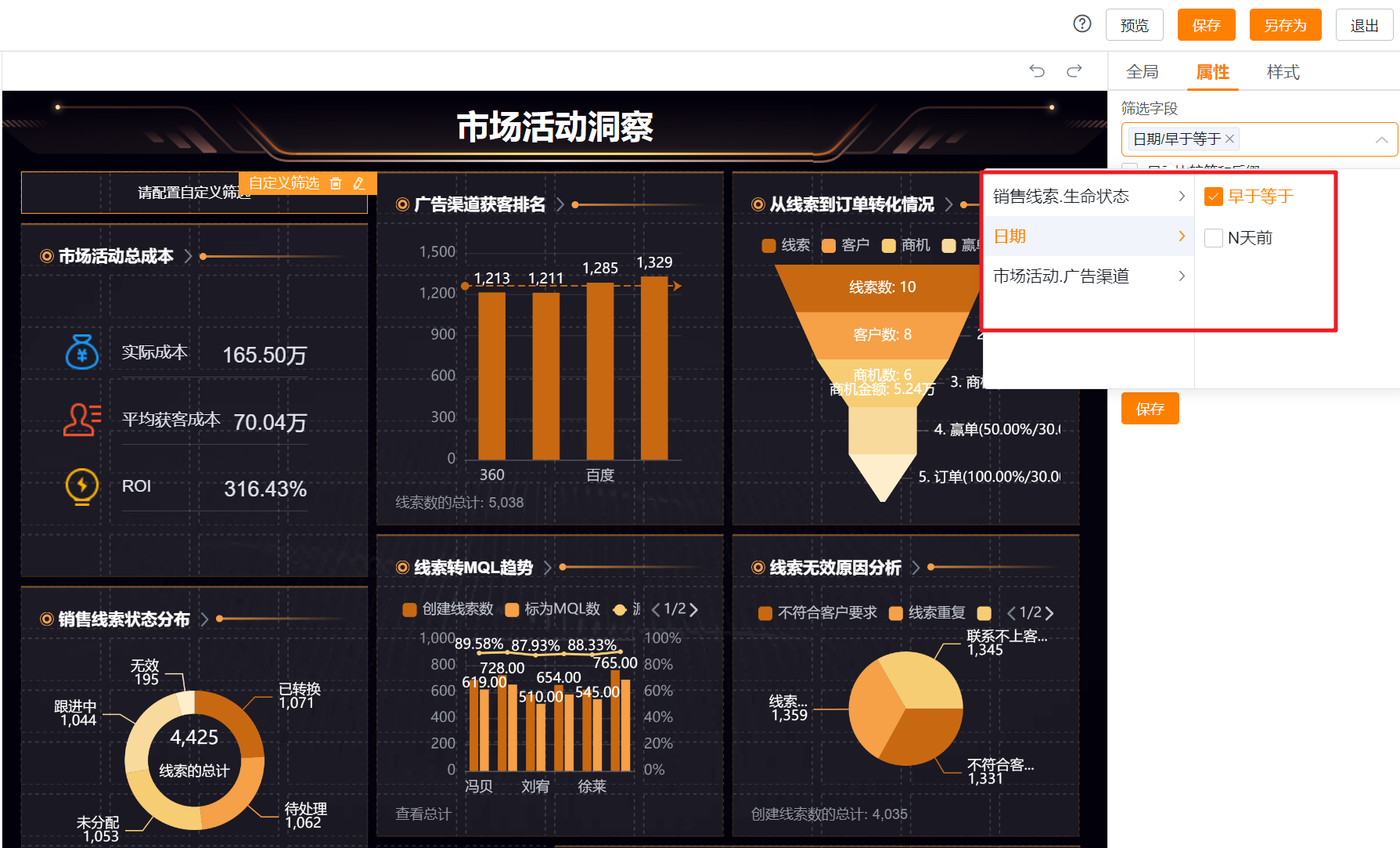
Task: Undo the last action with the arrow icon
Action: click(x=1037, y=71)
